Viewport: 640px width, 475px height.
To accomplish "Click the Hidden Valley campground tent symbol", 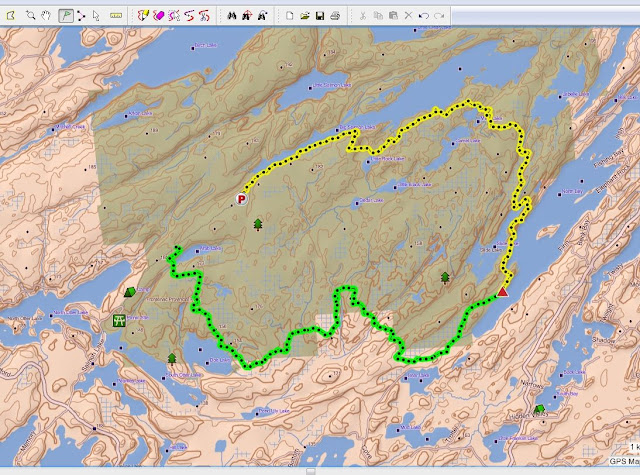I will point(539,408).
